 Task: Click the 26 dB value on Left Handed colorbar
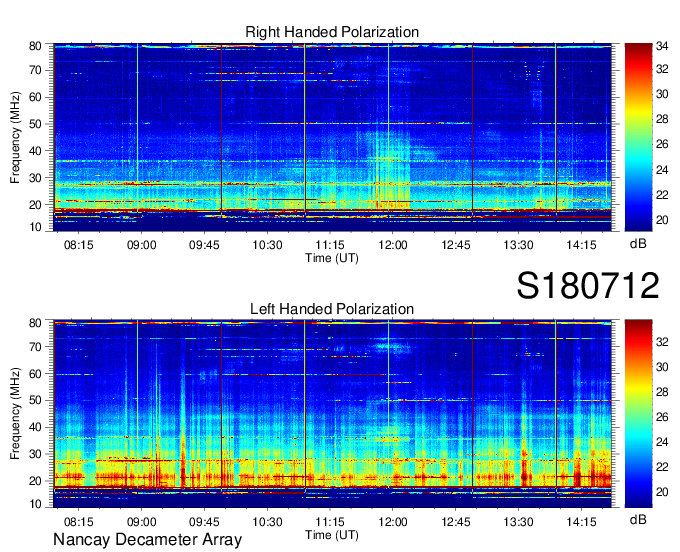[x=662, y=417]
